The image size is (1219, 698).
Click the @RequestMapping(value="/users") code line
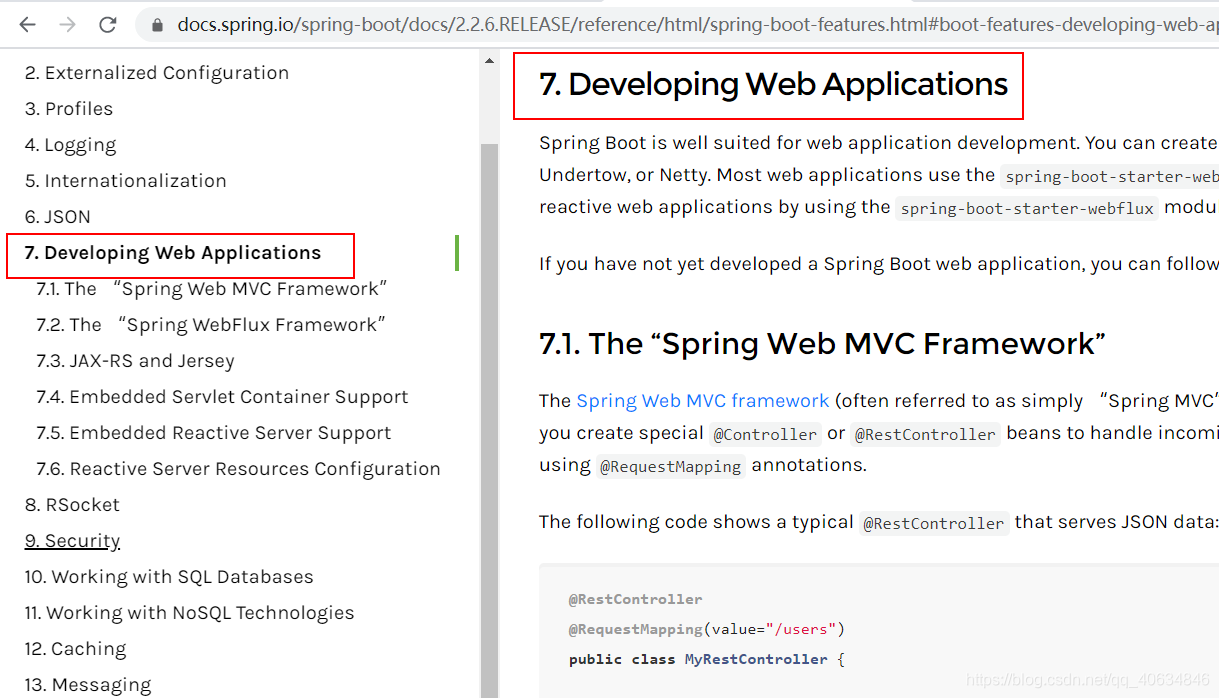(x=707, y=629)
